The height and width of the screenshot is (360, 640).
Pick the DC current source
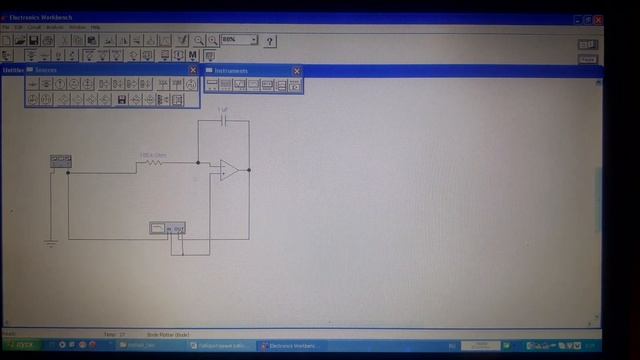click(x=60, y=84)
